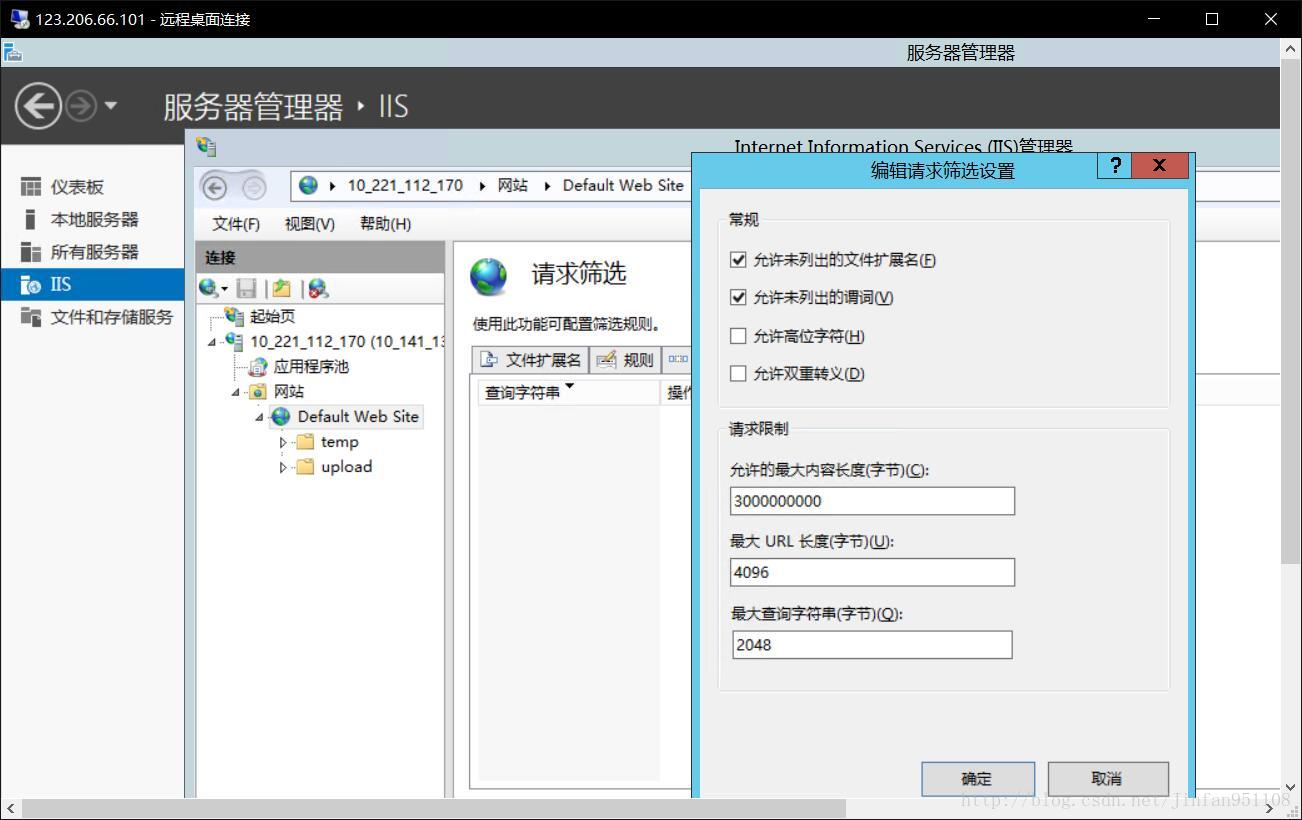Screen dimensions: 1302x820
Task: Expand the temp folder node
Action: point(283,442)
